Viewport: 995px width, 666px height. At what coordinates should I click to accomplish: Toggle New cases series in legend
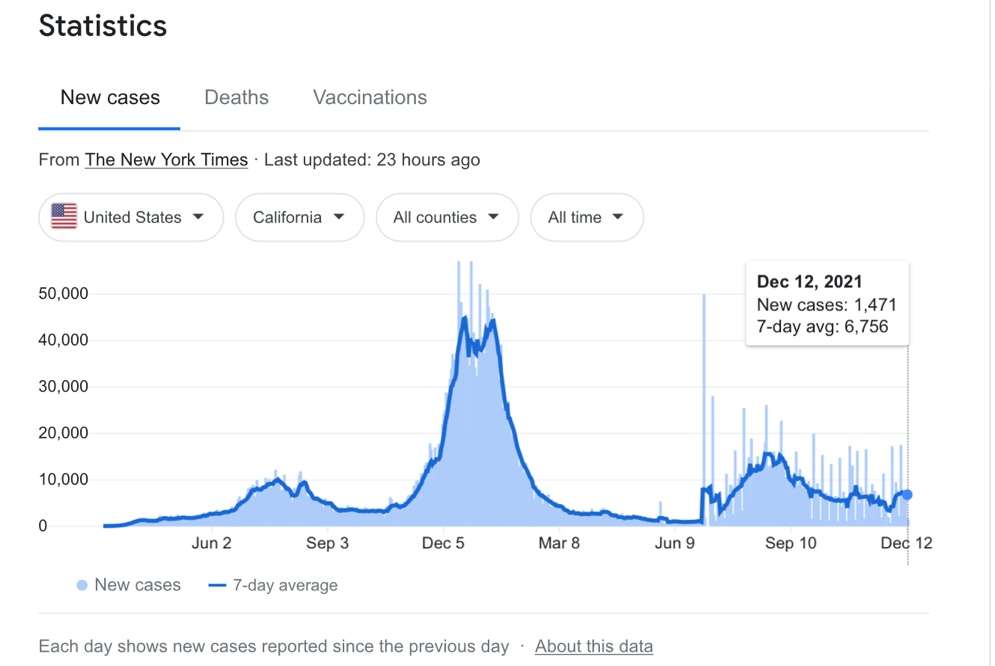tap(129, 585)
